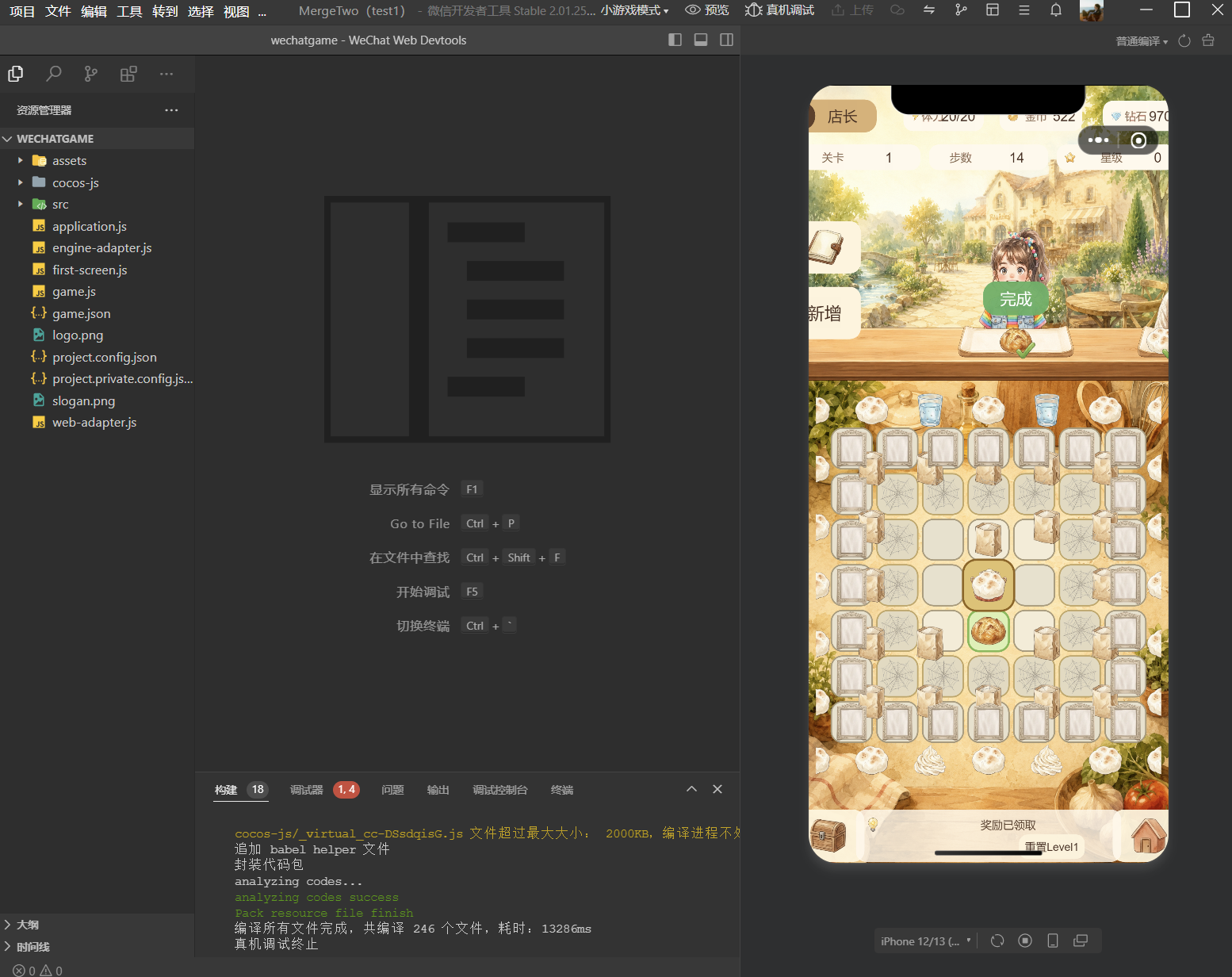Viewport: 1232px width, 977px height.
Task: Click the stop simulator icon at the bottom
Action: pos(1025,941)
